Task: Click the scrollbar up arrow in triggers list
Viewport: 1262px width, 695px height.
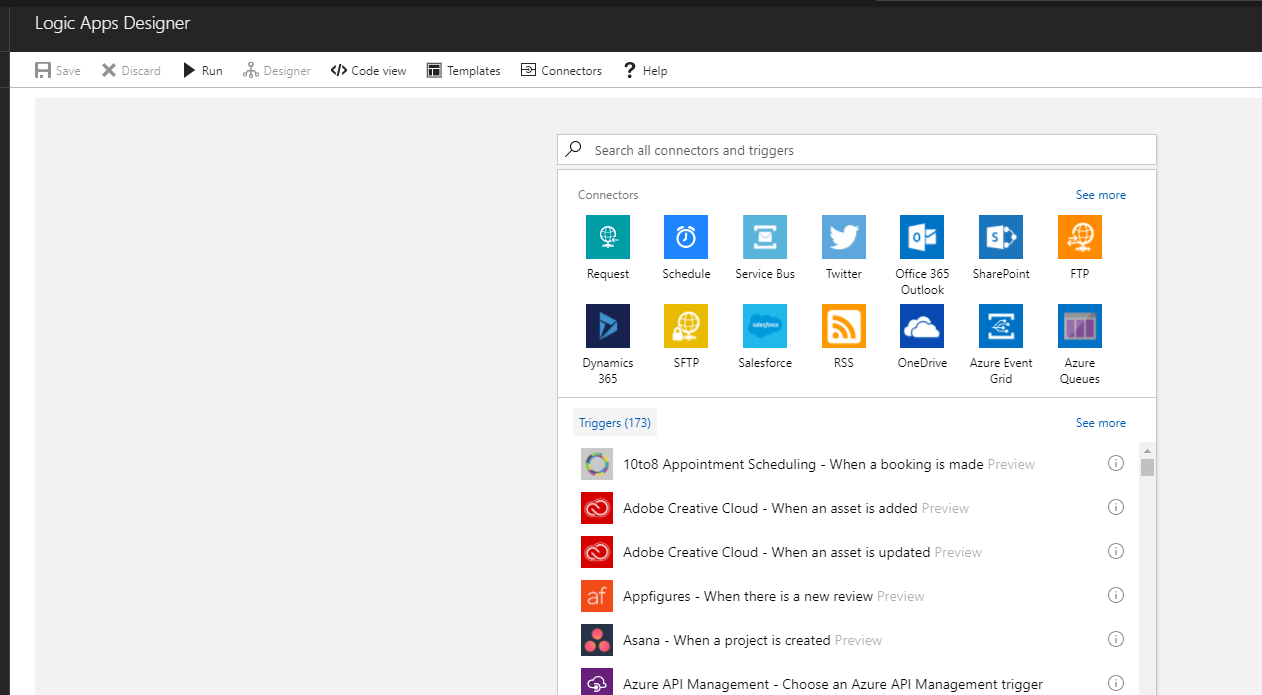Action: pyautogui.click(x=1148, y=450)
